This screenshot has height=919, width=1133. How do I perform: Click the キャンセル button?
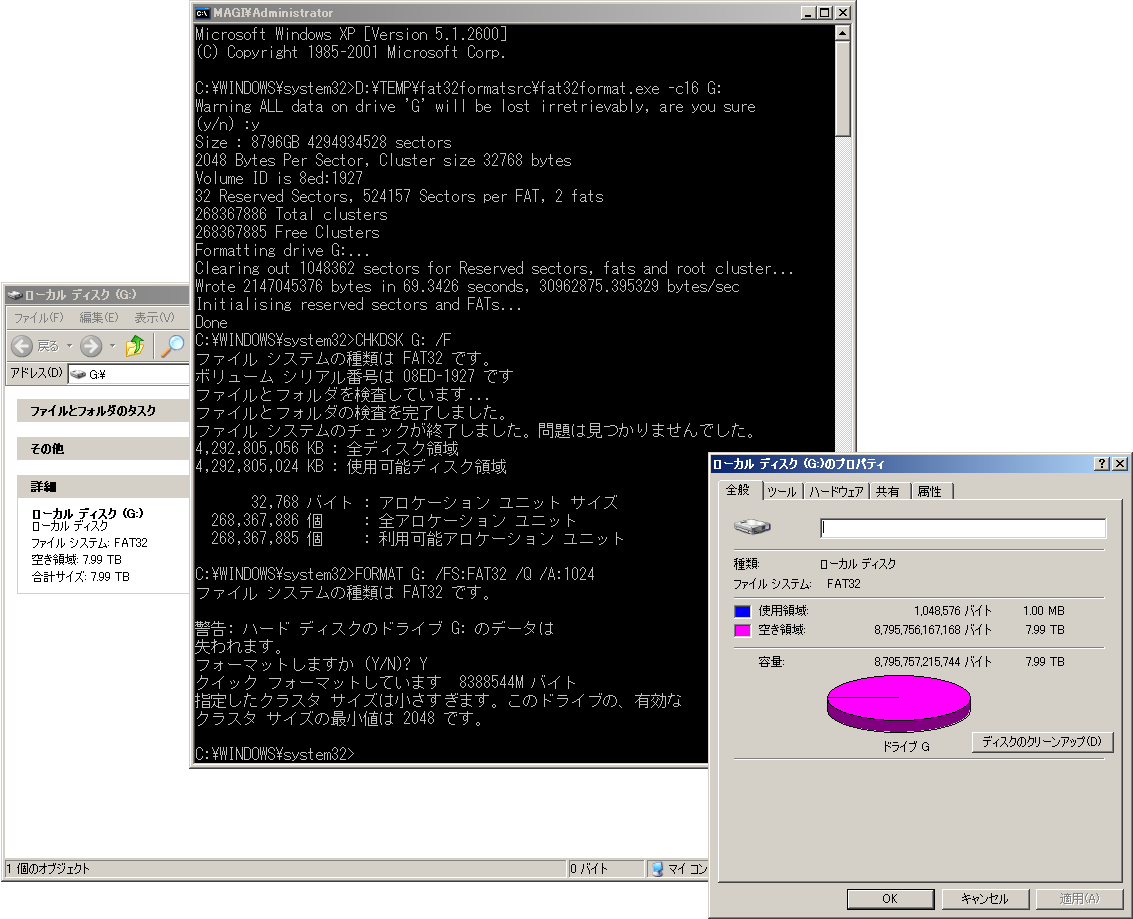tap(984, 899)
